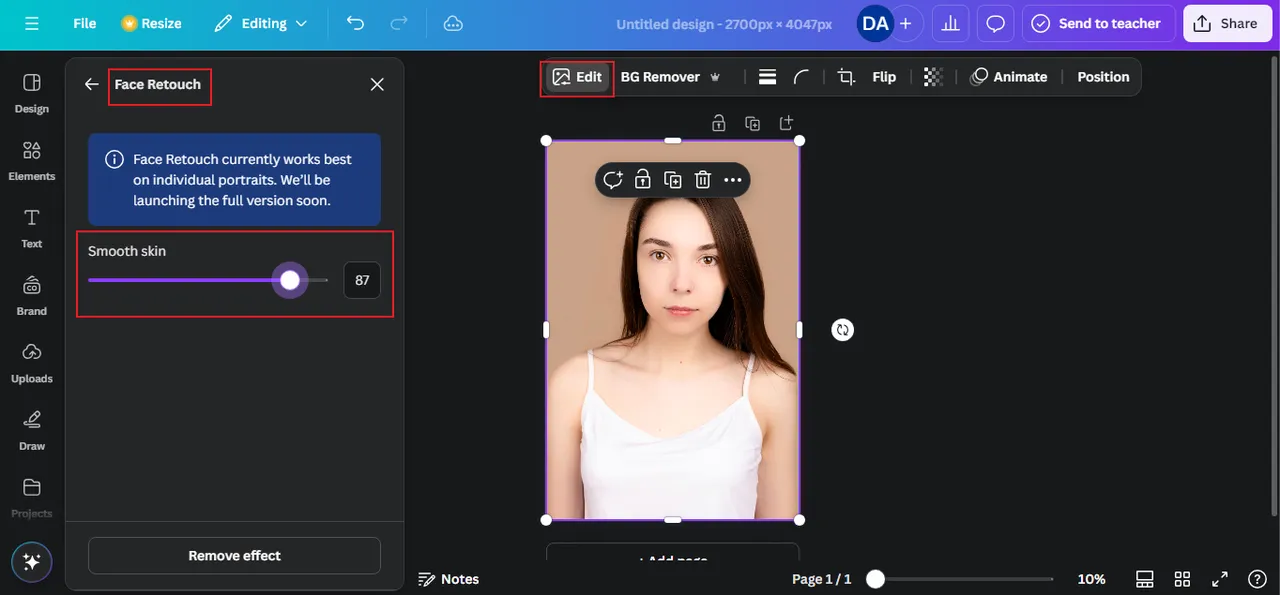Toggle fullscreen presentation mode

1220,579
